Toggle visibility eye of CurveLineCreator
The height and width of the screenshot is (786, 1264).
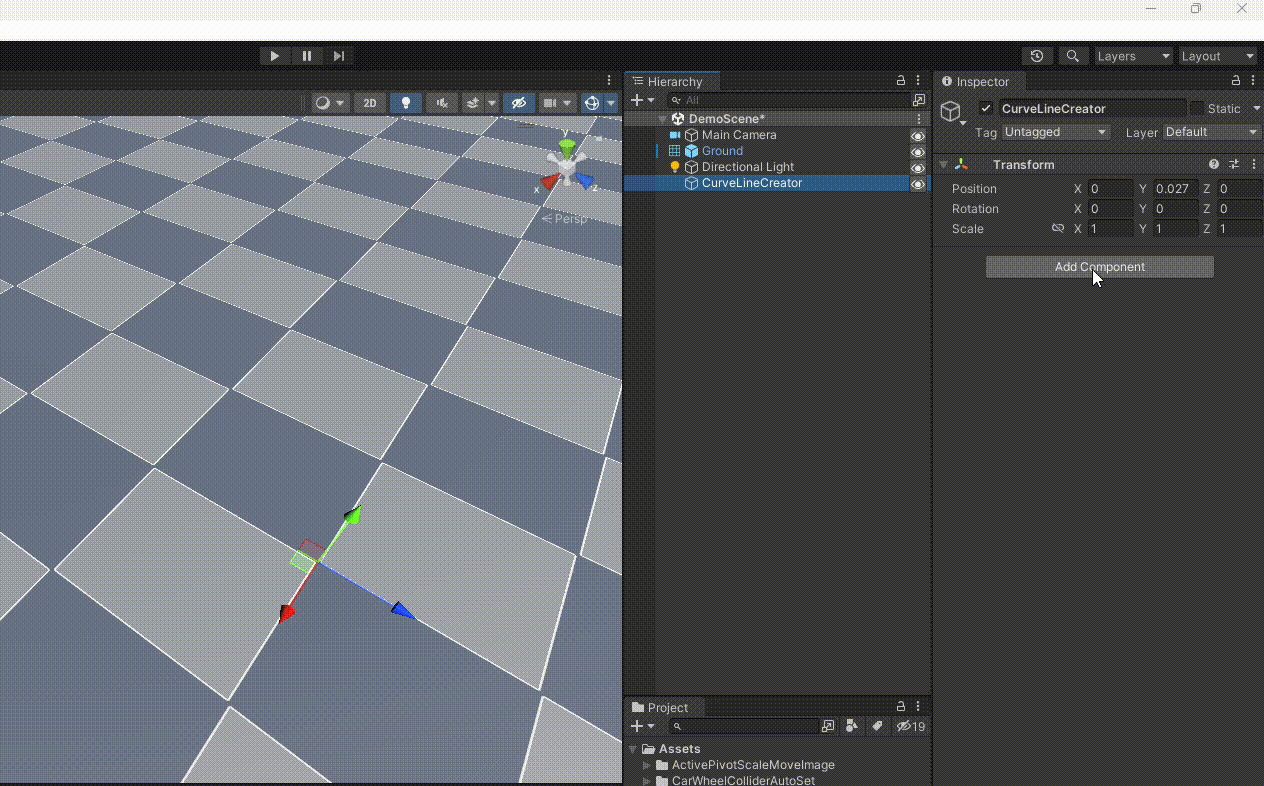(x=918, y=184)
